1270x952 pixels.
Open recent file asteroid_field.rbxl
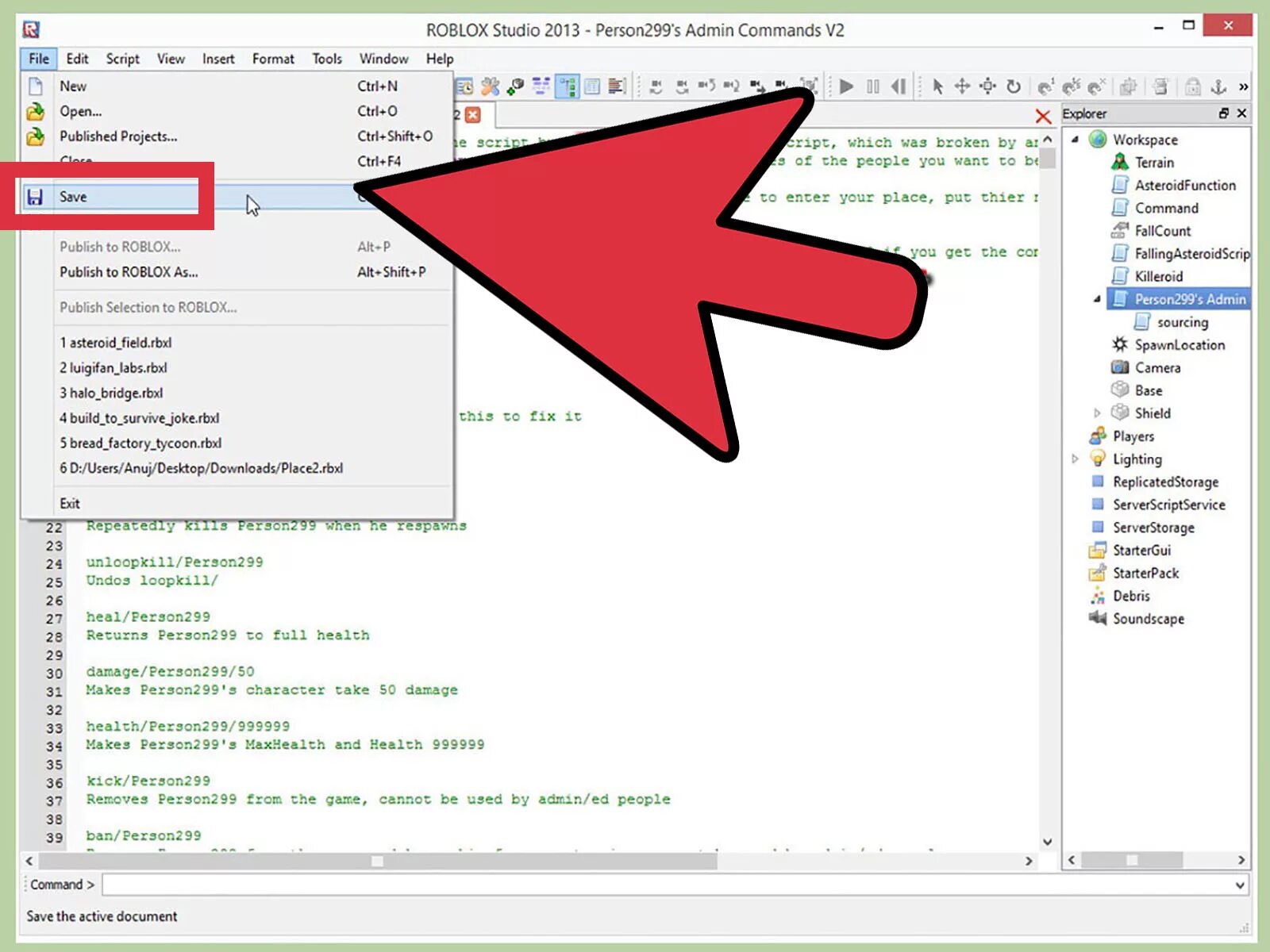[x=116, y=343]
